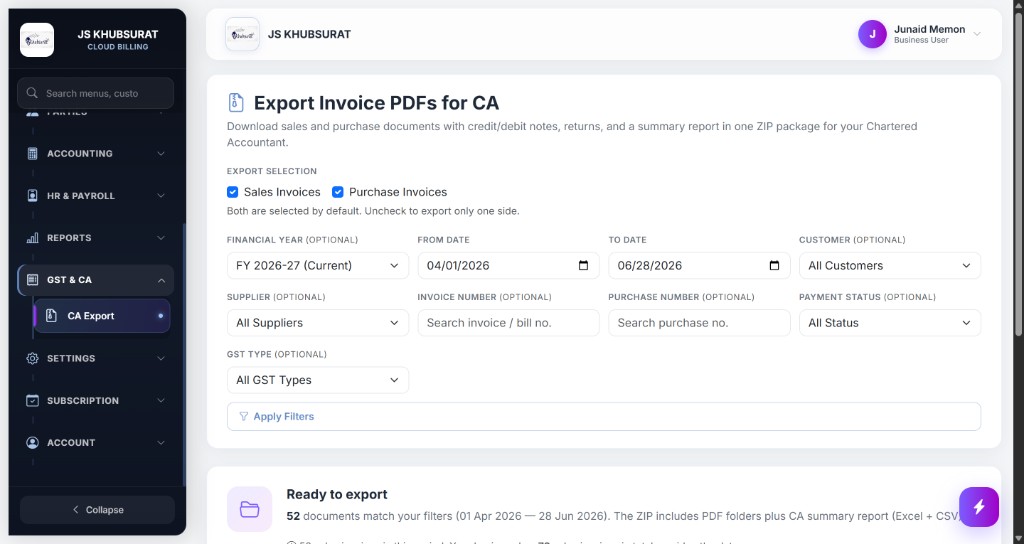Click the HR & Payroll badge icon
This screenshot has width=1024, height=544.
click(32, 196)
